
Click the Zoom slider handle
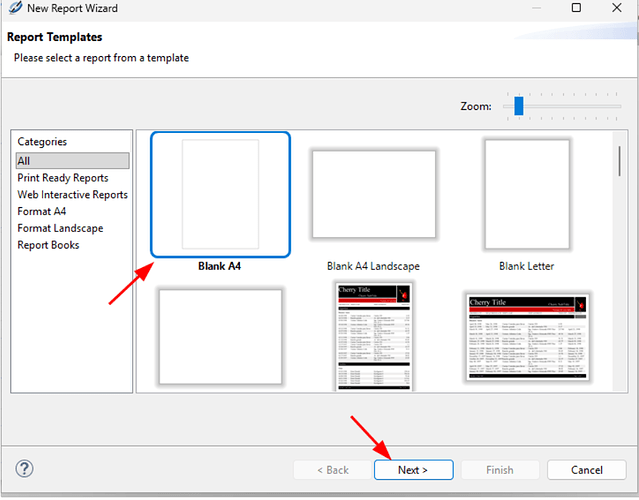pyautogui.click(x=519, y=106)
